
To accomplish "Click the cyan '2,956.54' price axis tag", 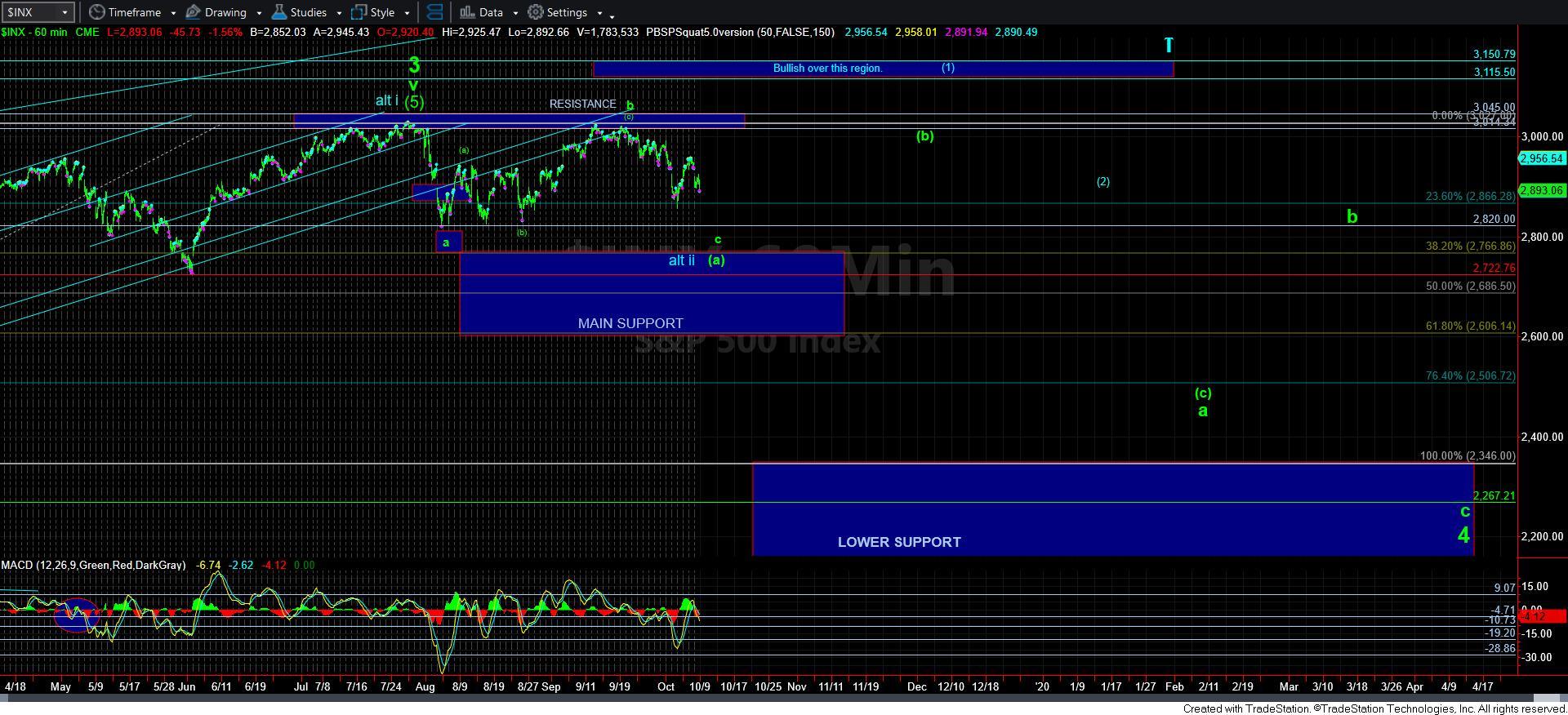I will pos(1542,158).
